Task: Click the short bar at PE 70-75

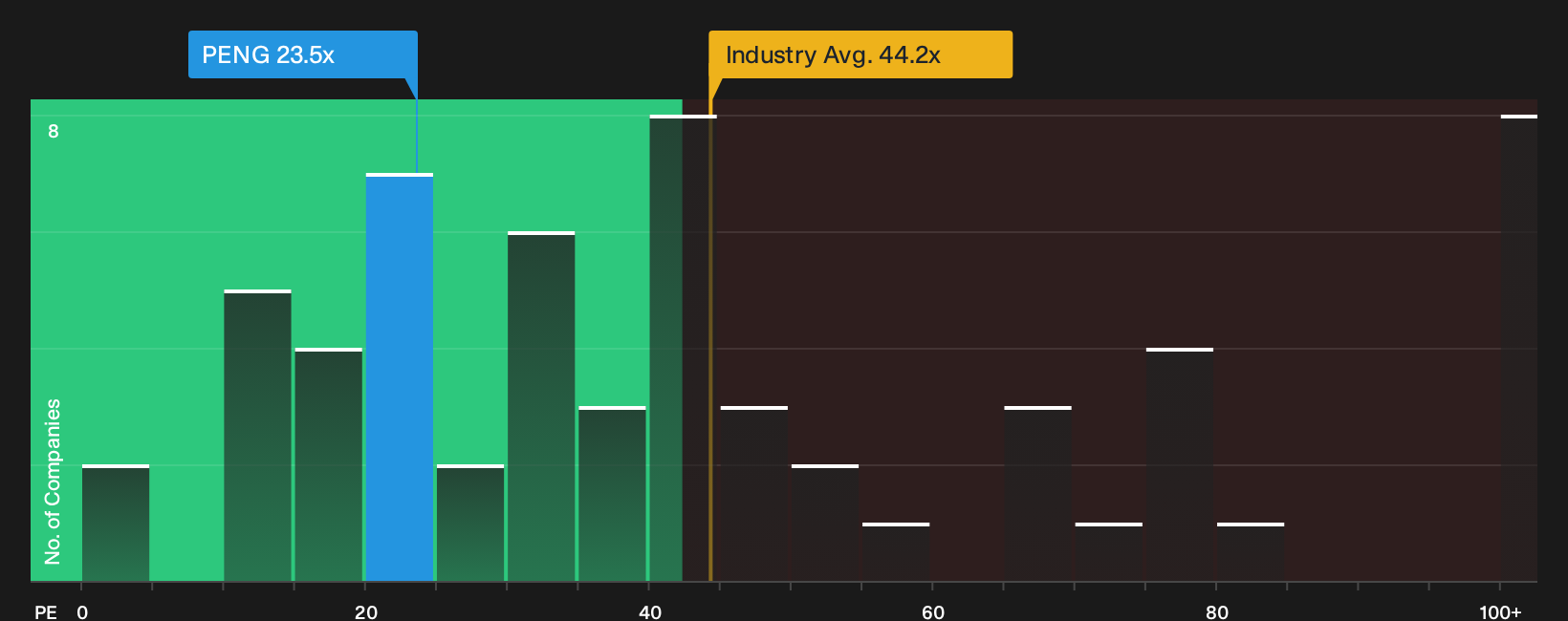Action: click(x=1109, y=552)
